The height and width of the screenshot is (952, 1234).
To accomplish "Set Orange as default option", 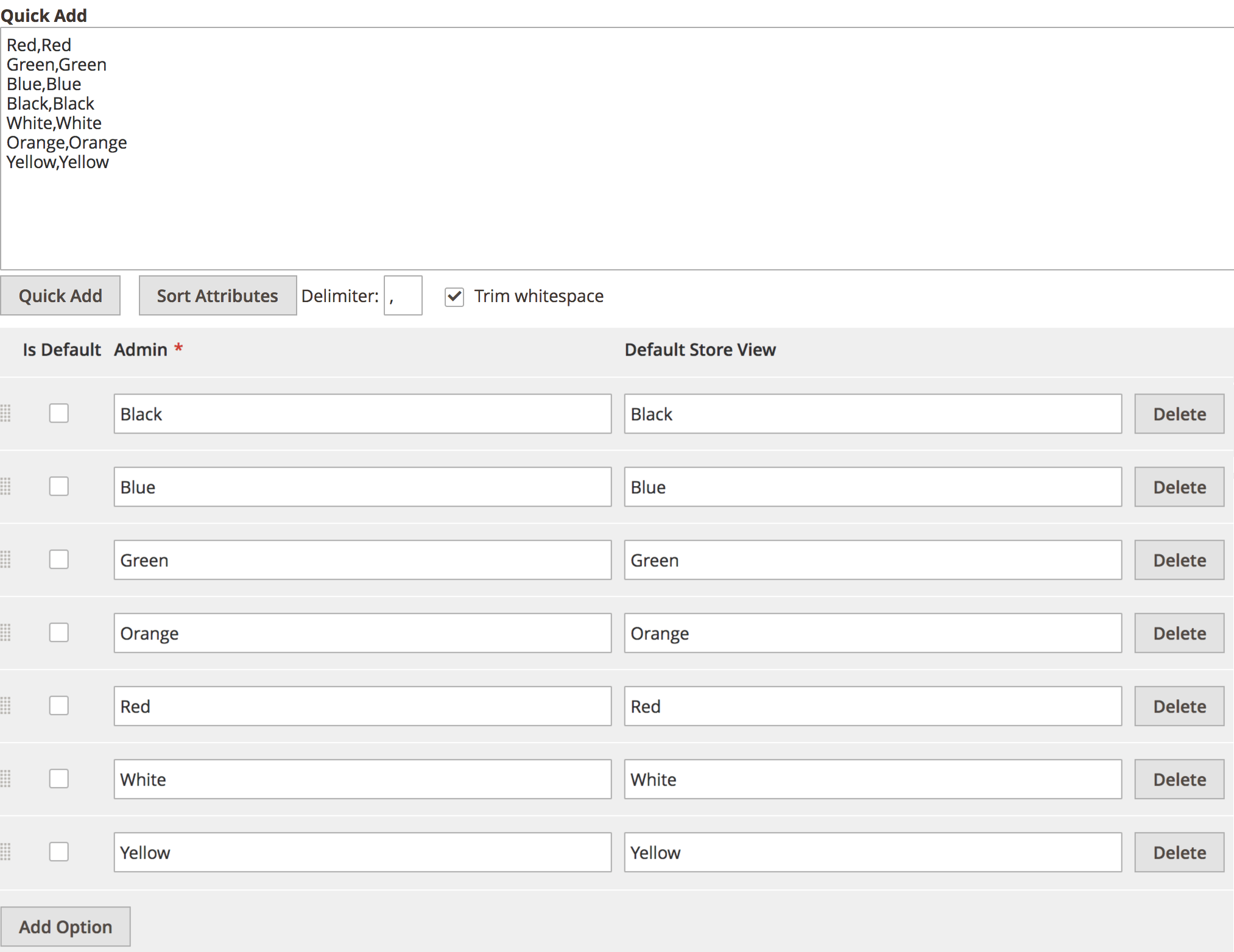I will (x=59, y=632).
